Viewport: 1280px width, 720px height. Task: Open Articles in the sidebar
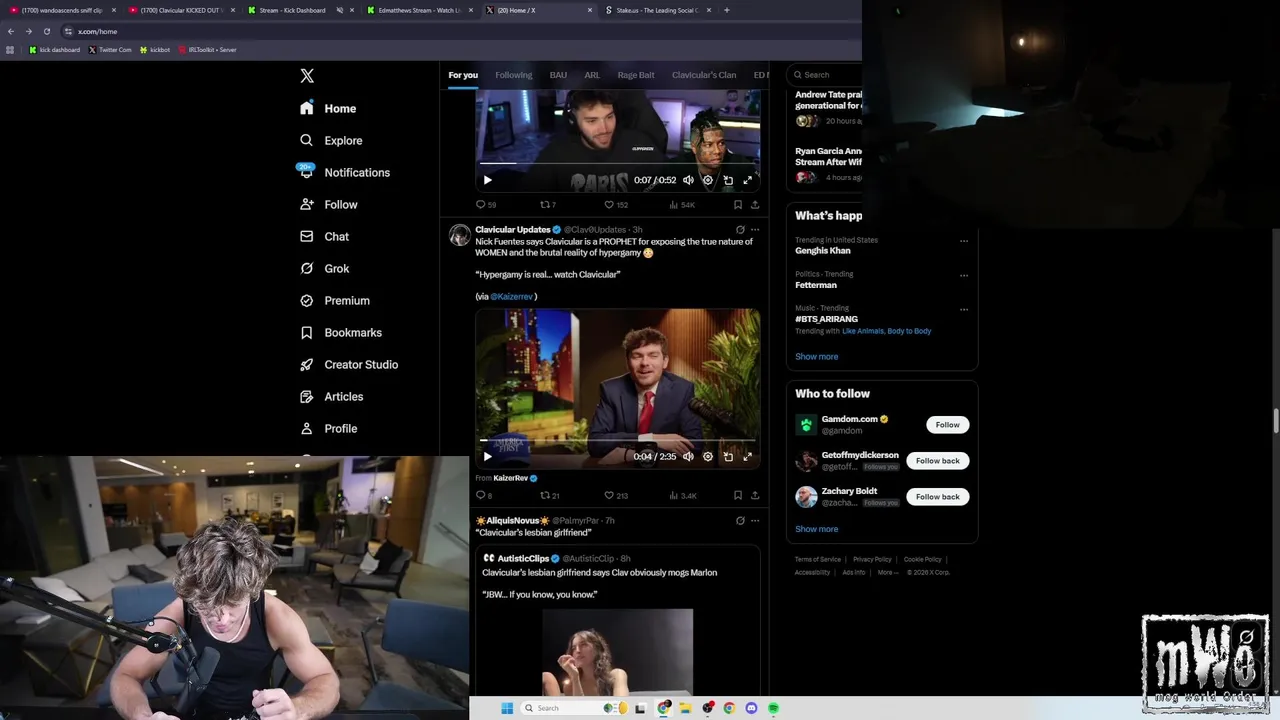tap(332, 396)
